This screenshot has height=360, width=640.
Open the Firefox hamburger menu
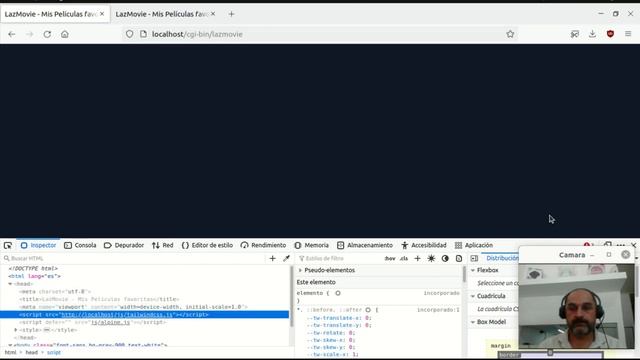(628, 34)
